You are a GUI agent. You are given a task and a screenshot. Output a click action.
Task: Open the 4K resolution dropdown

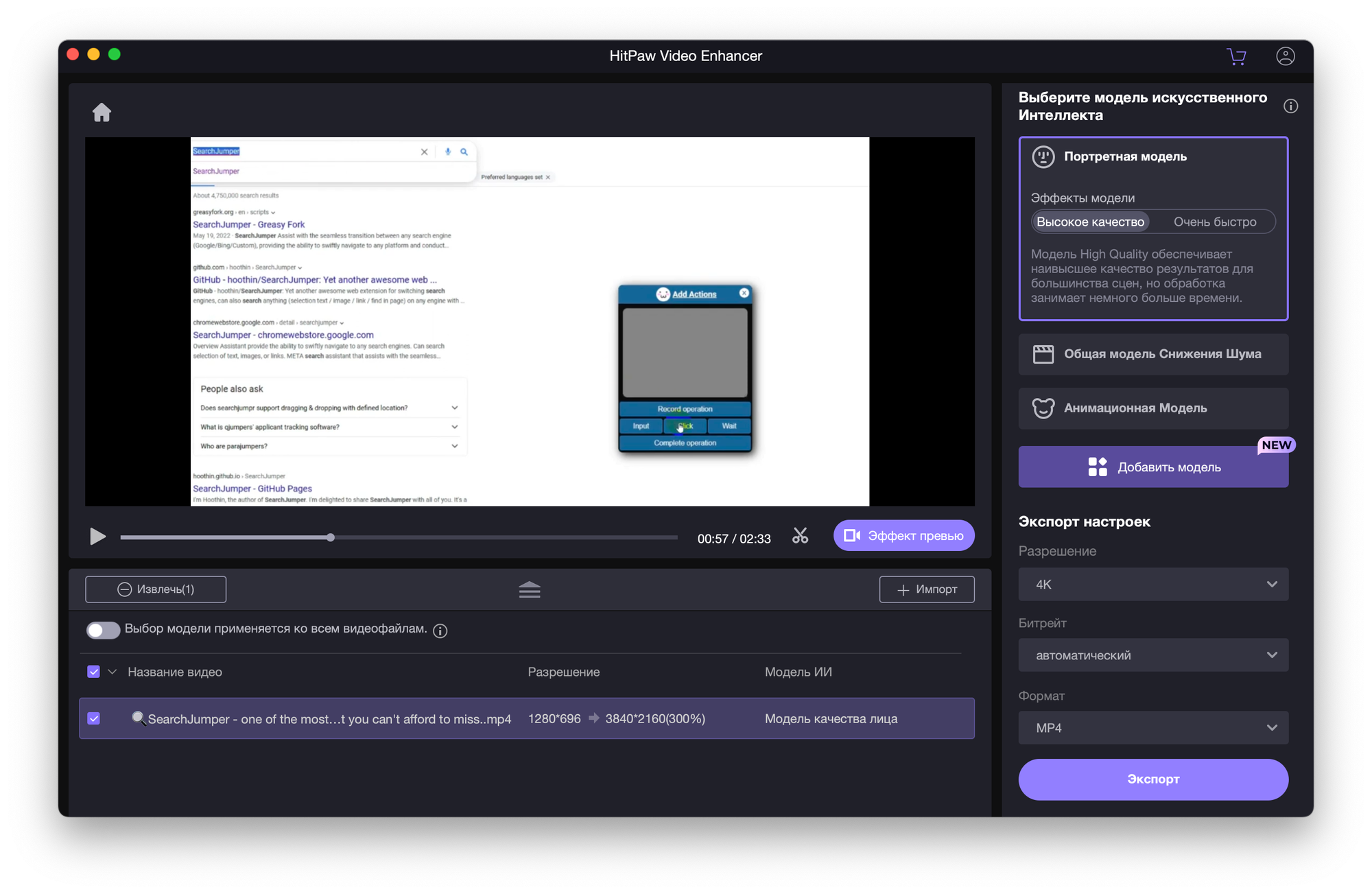[1152, 585]
